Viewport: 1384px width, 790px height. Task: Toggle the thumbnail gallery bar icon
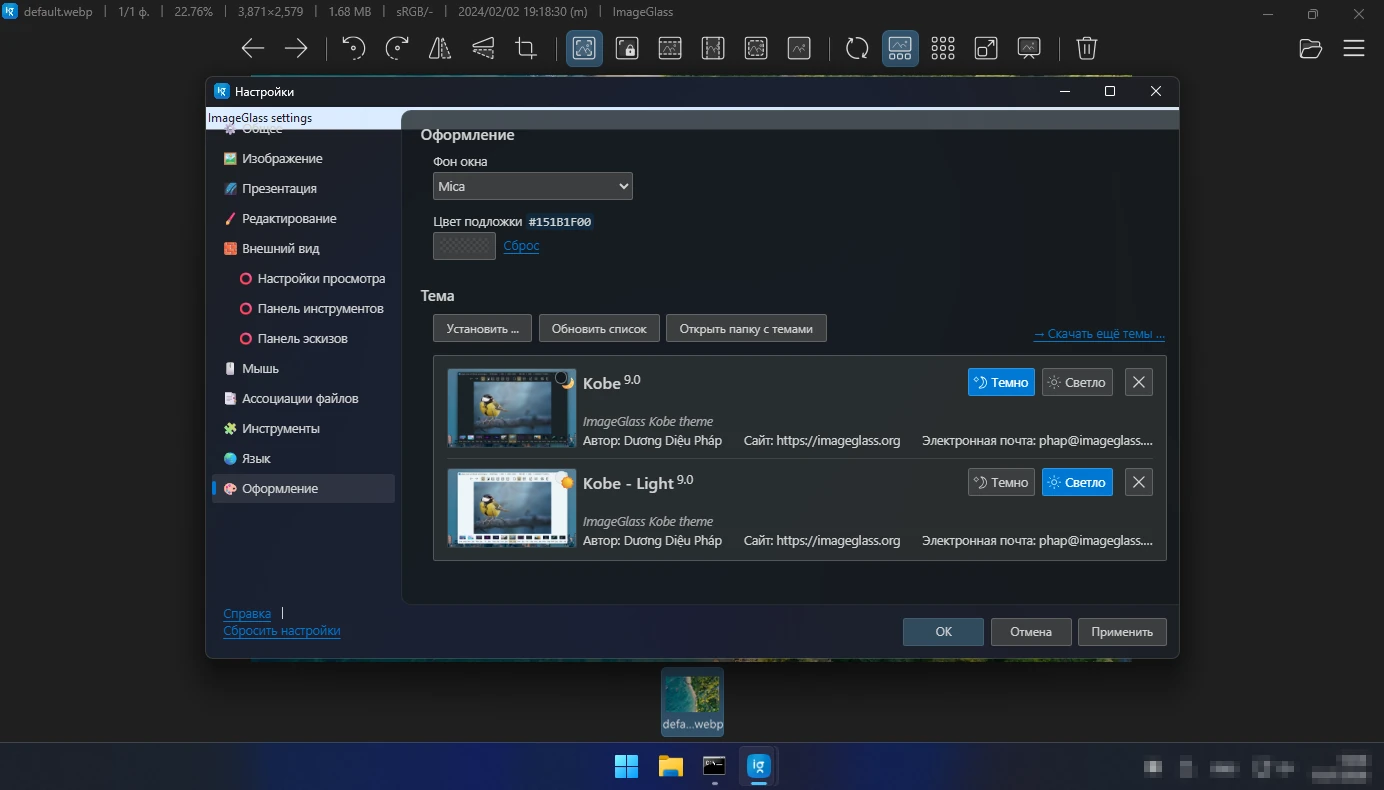900,48
